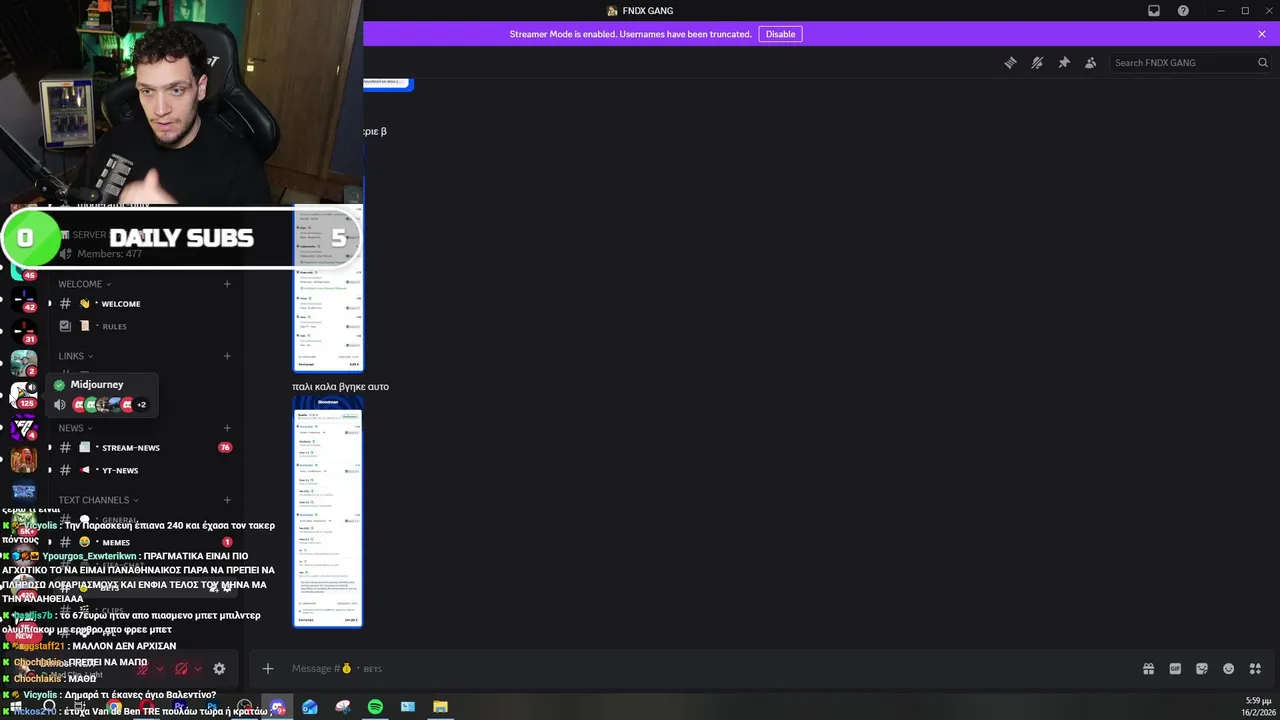Select the red-haired character server icon
Viewport: 1280px width, 720px height.
[24, 460]
